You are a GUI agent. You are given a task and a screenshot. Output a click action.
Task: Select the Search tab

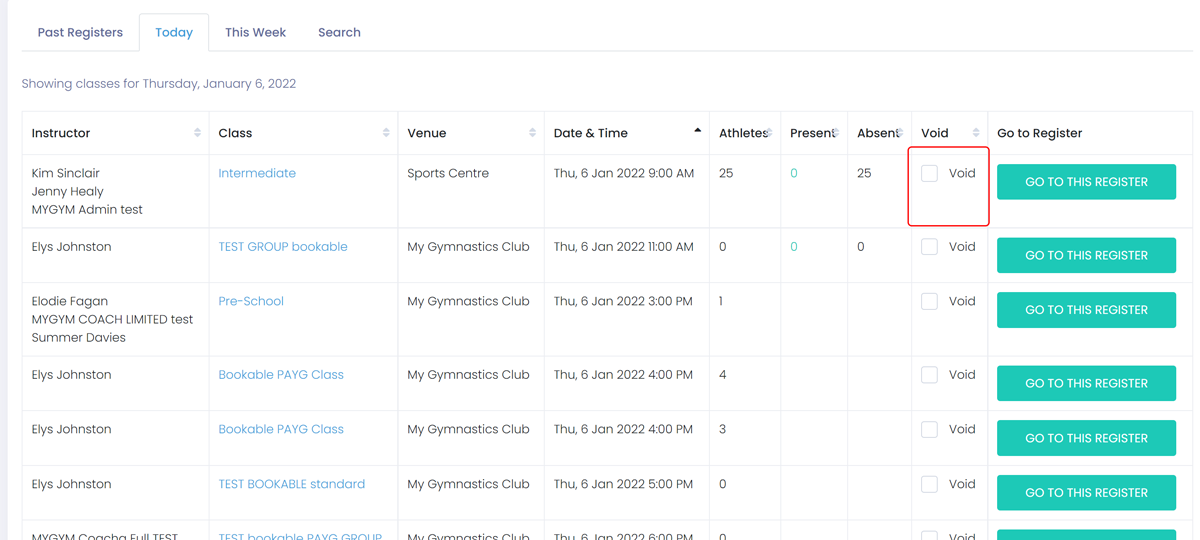coord(339,33)
